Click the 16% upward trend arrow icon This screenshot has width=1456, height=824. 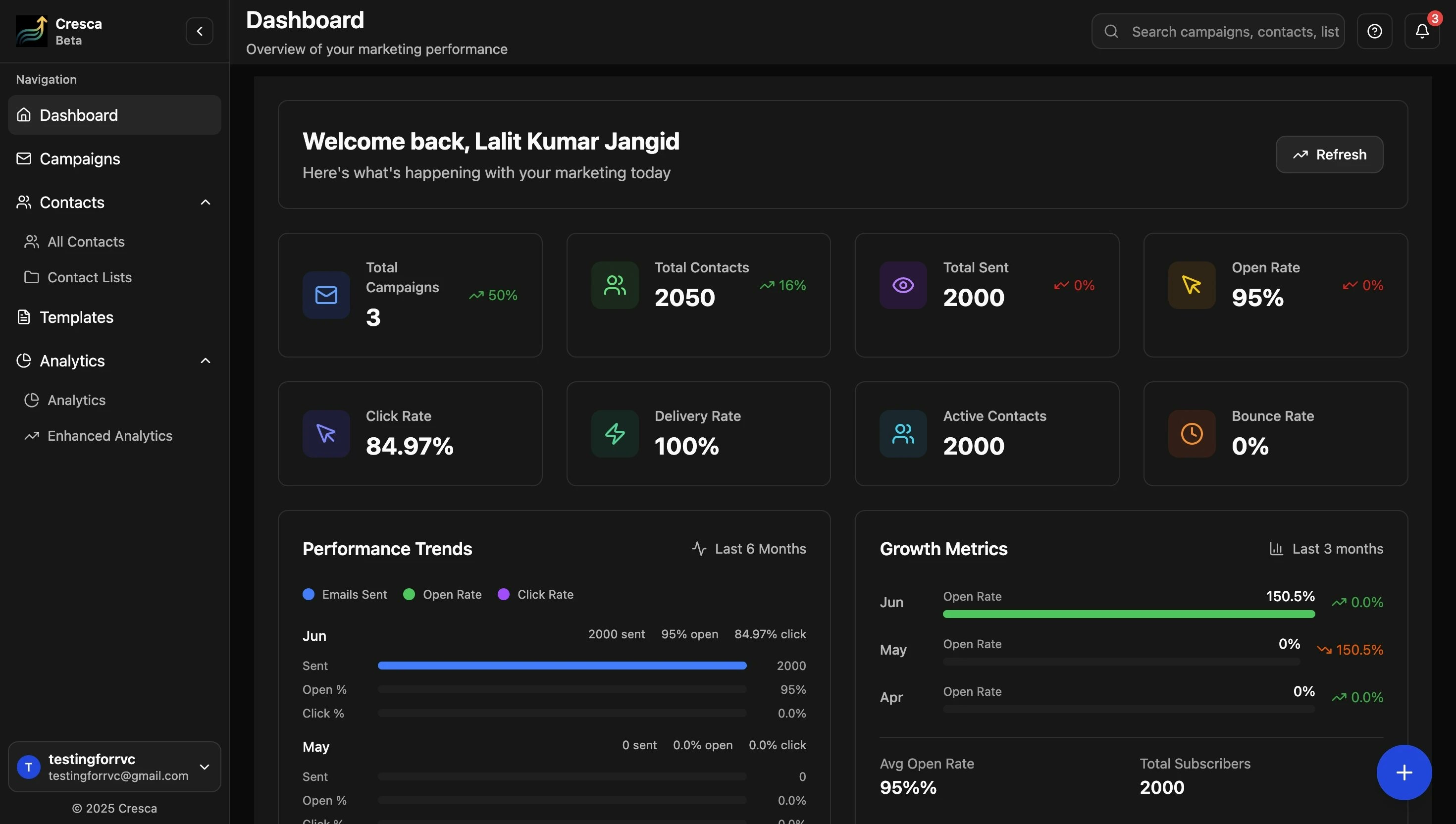pyautogui.click(x=767, y=285)
